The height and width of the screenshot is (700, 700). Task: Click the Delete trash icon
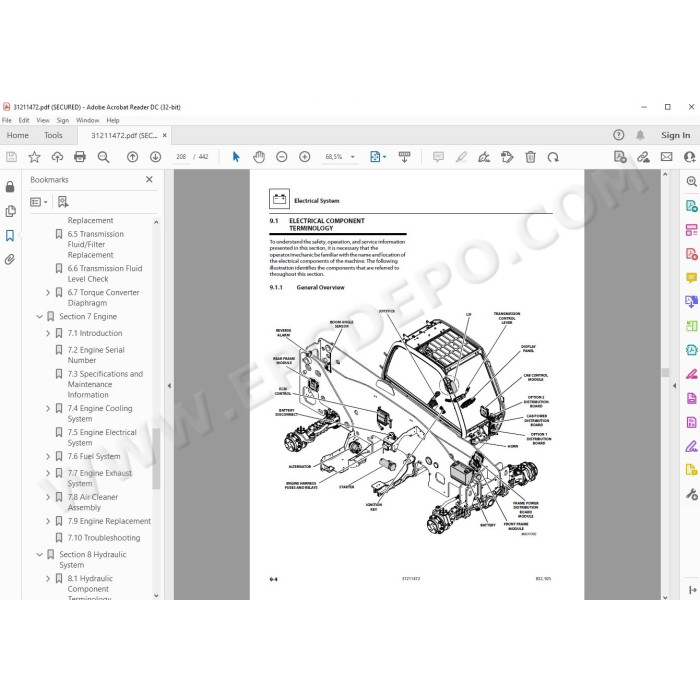[x=530, y=157]
